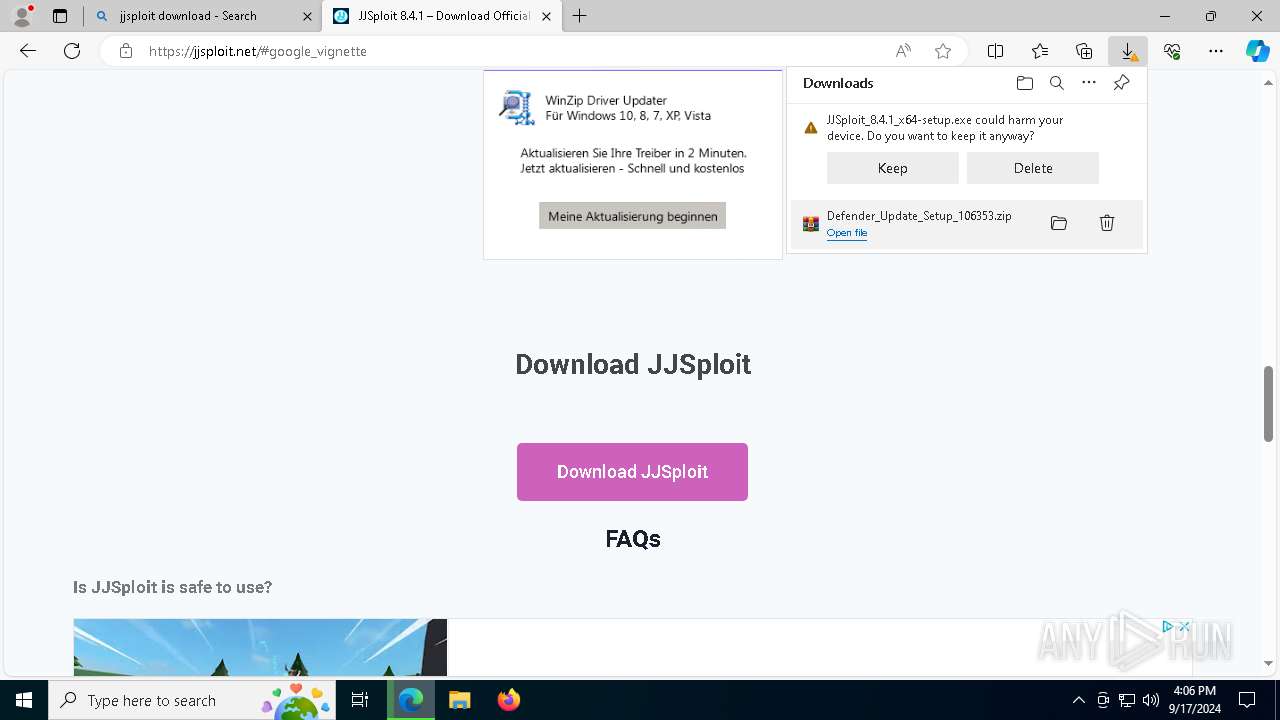Open new tab with plus button
The image size is (1280, 720).
click(x=580, y=16)
